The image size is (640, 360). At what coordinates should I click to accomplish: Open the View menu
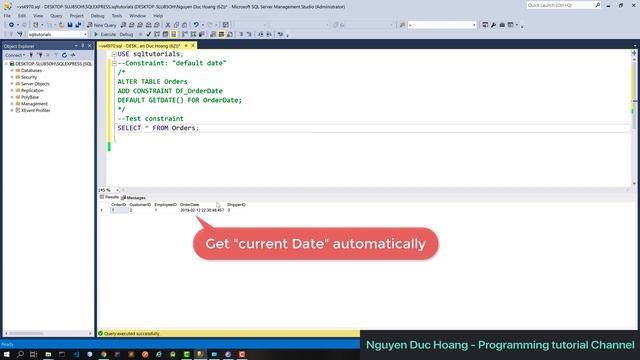(x=38, y=16)
